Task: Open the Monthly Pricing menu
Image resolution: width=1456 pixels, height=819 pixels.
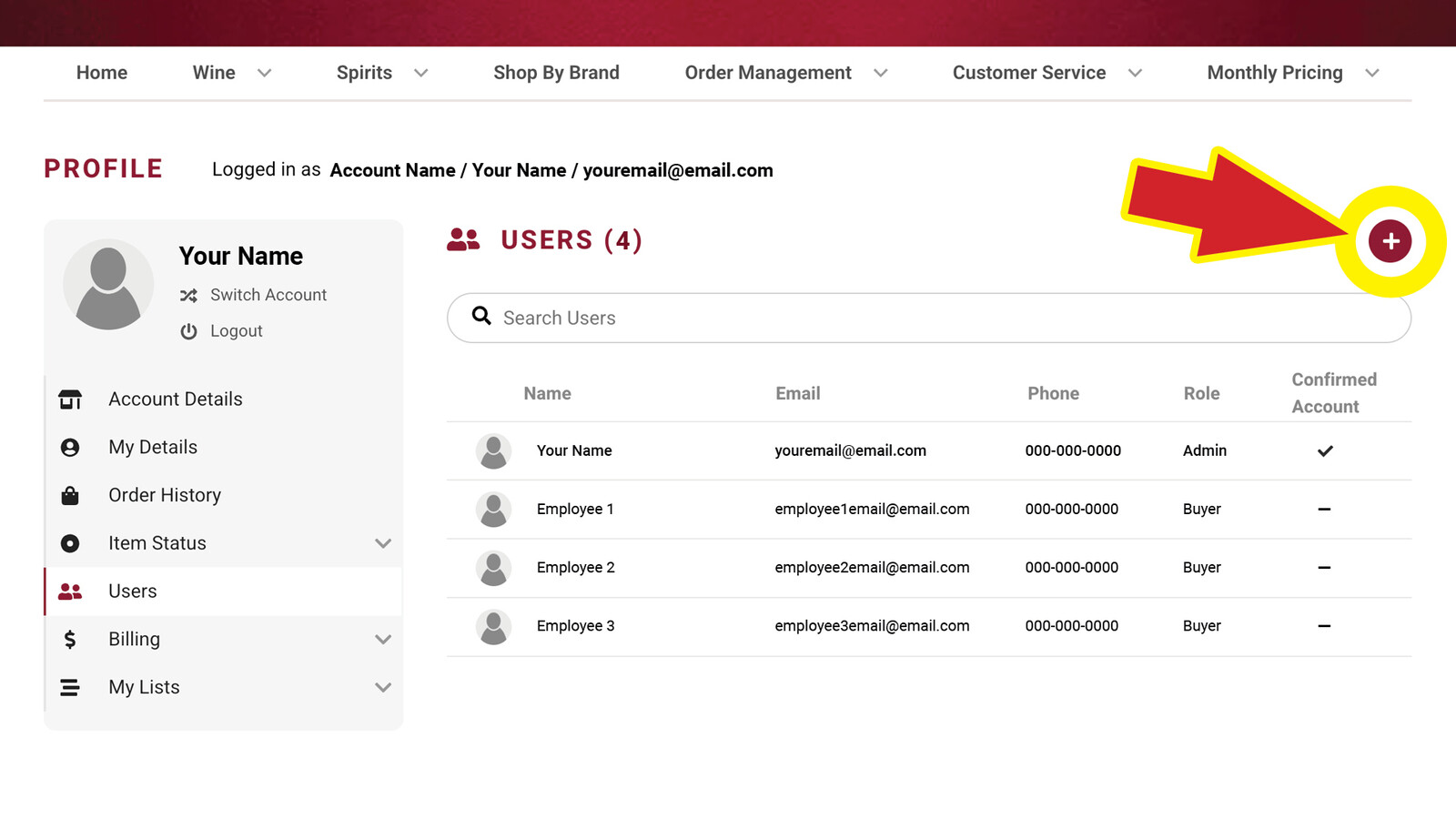Action: tap(1275, 73)
